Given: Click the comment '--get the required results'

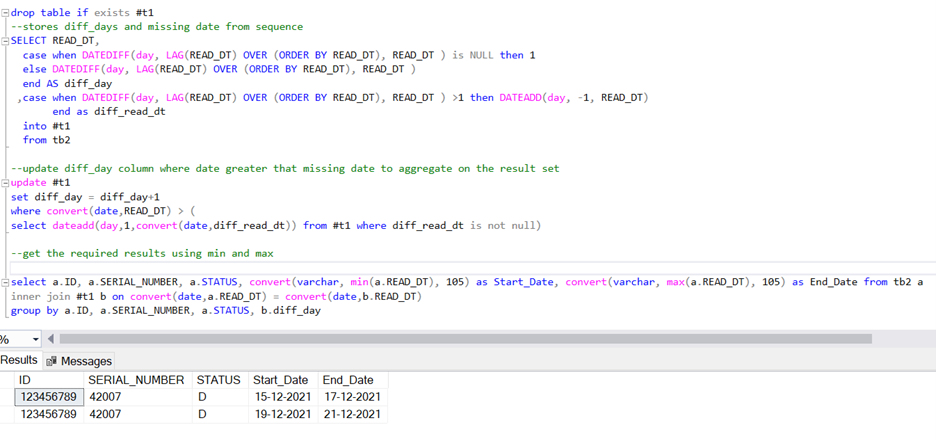Looking at the screenshot, I should 142,254.
